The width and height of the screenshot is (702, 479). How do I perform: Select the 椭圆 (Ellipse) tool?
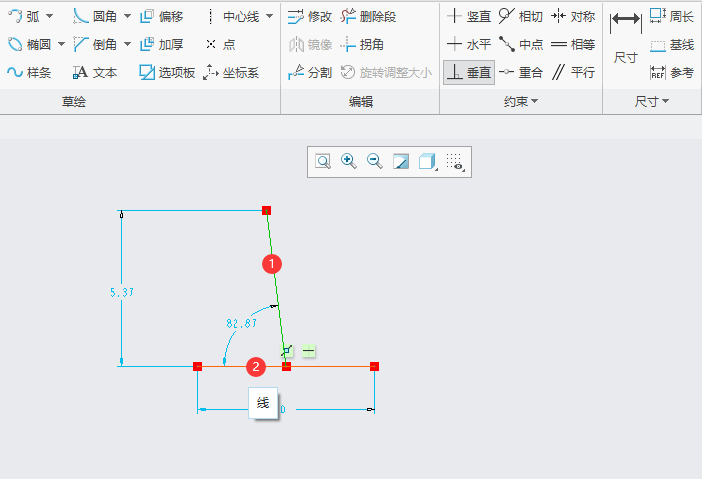click(x=30, y=44)
